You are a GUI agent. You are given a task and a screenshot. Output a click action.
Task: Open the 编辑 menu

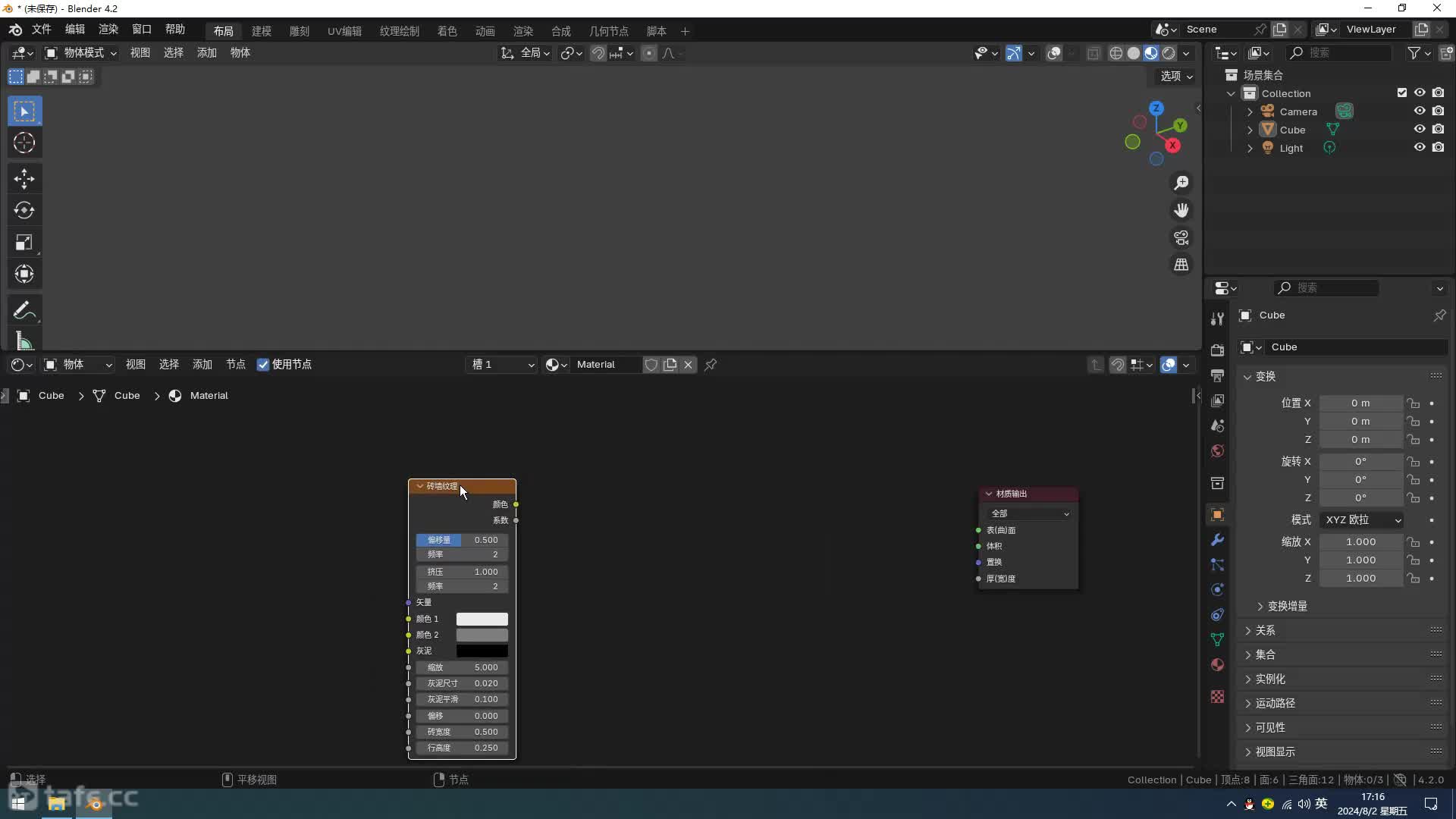point(75,30)
